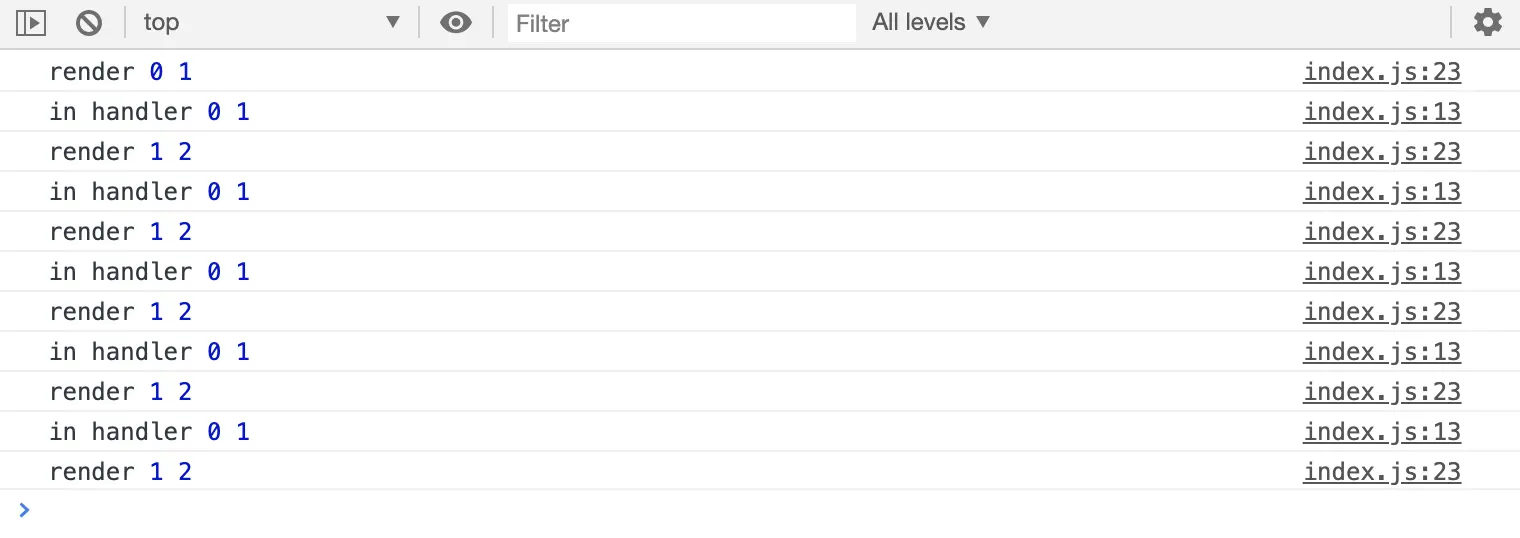Viewport: 1520px width, 538px height.
Task: Open index.js:23 link on first 'render 1 2' row
Action: 1381,152
